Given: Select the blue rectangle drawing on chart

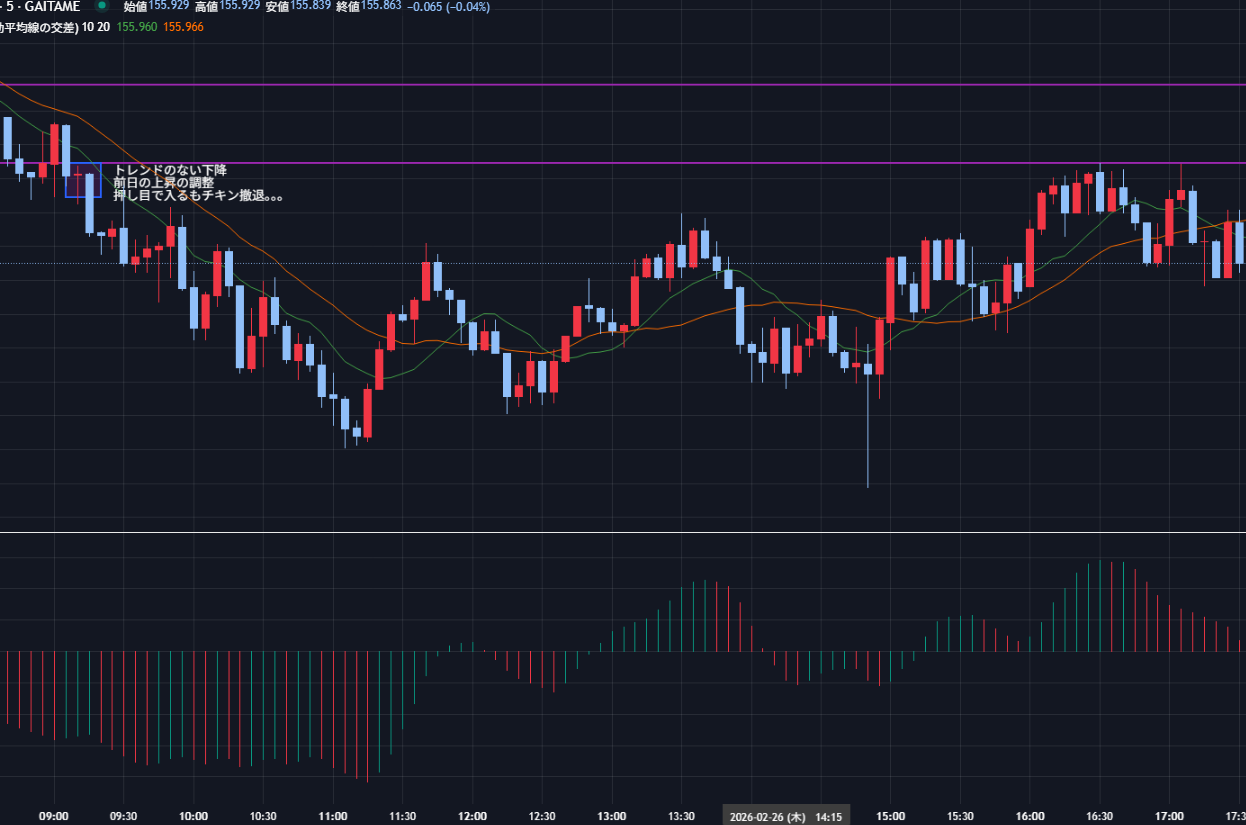Looking at the screenshot, I should coord(83,180).
